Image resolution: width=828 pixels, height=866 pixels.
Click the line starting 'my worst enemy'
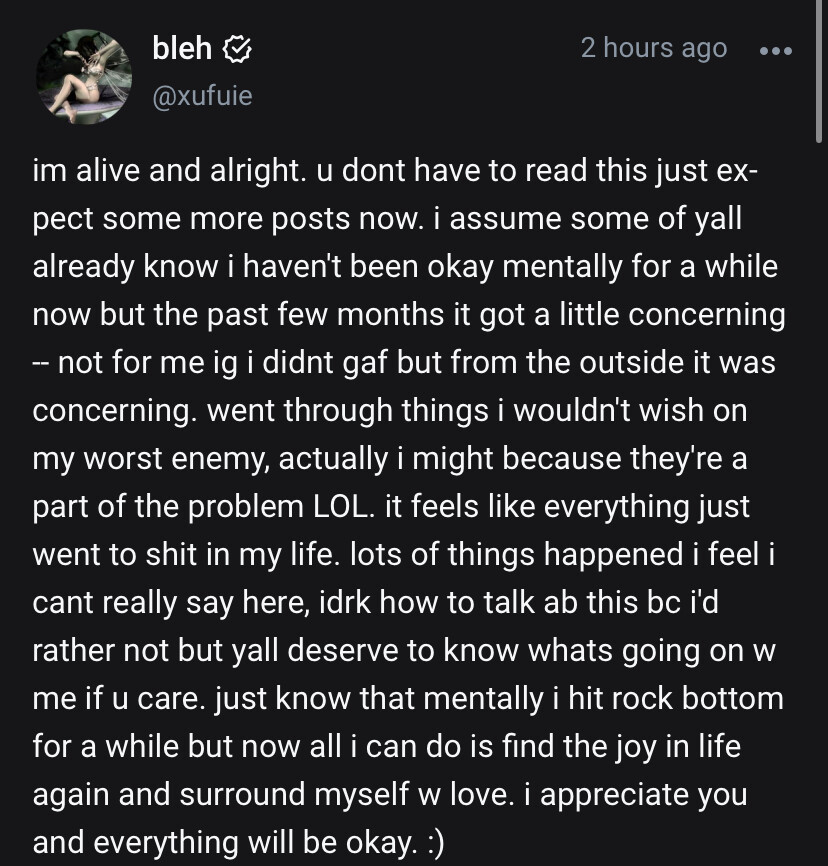pyautogui.click(x=389, y=459)
